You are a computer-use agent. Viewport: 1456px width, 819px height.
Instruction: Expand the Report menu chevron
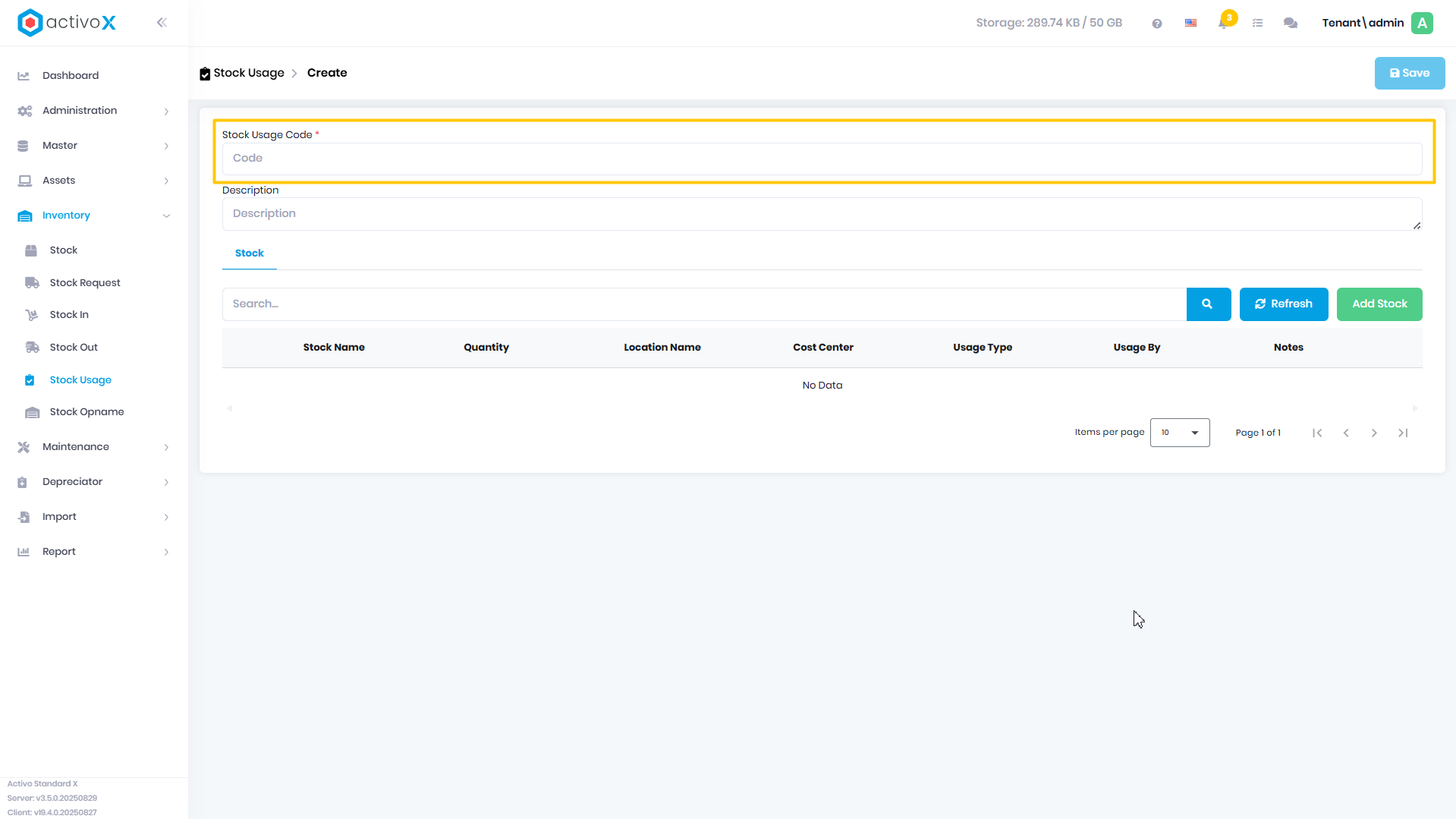click(x=166, y=553)
